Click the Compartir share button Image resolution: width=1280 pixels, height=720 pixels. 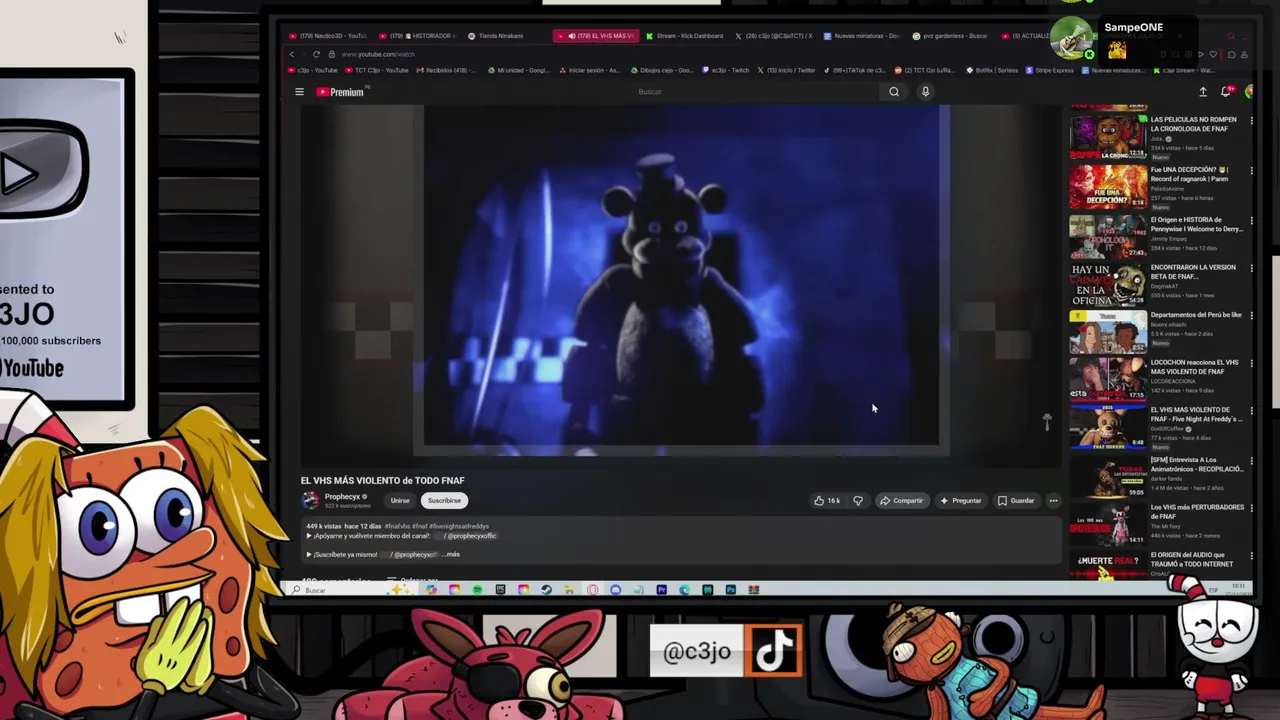[902, 500]
